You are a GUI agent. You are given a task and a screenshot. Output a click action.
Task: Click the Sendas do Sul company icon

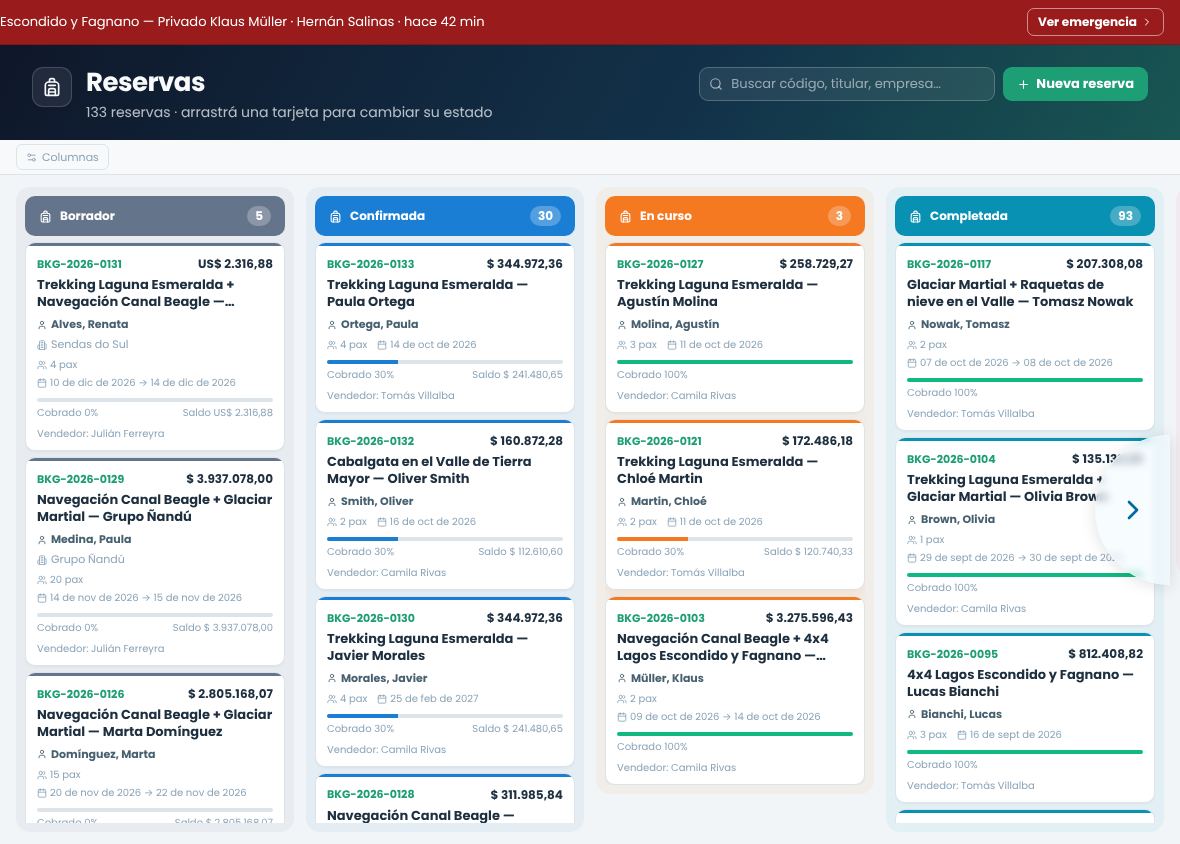click(42, 345)
